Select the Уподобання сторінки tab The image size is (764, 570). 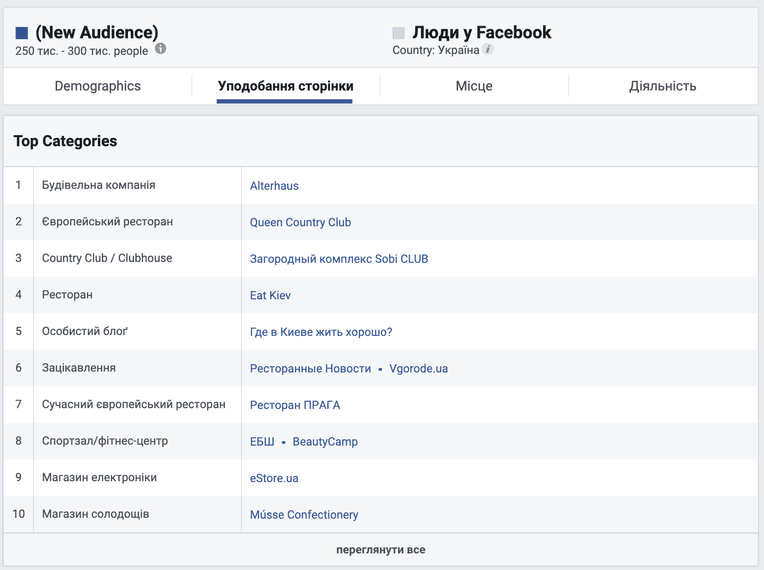[x=286, y=86]
